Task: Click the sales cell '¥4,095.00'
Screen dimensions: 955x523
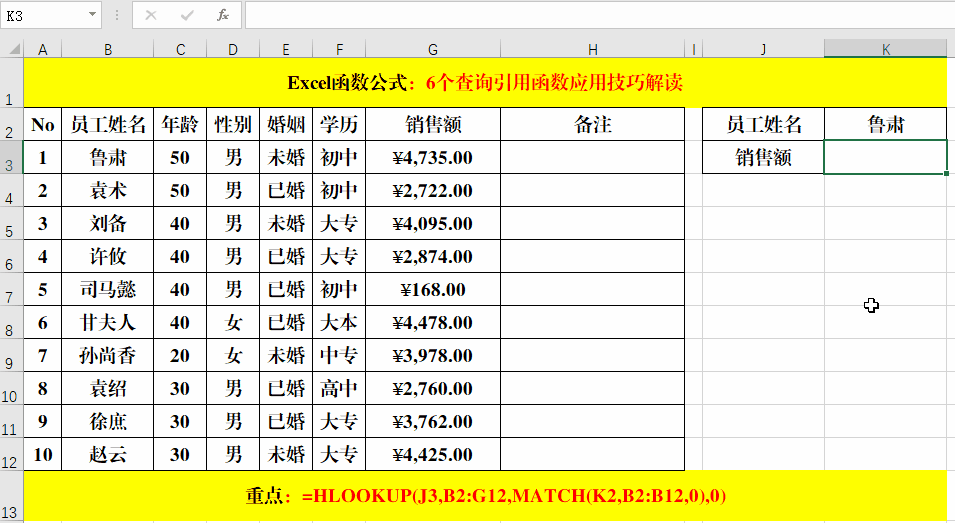Action: pos(433,223)
